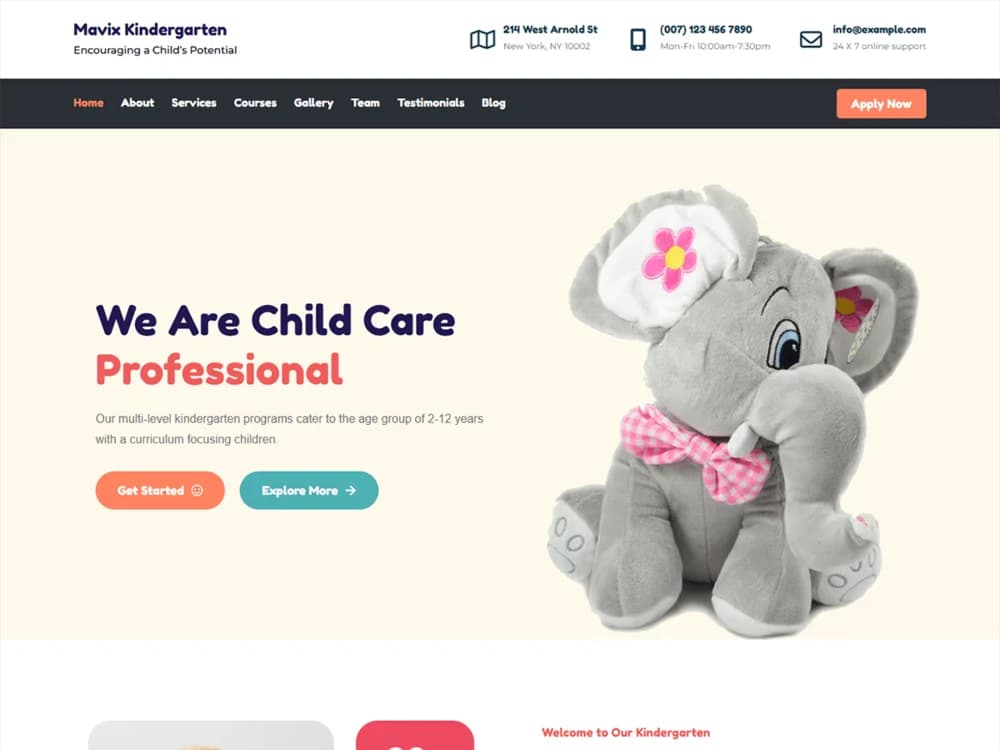This screenshot has width=1000, height=750.
Task: Click the smiley icon on Get Started
Action: click(197, 490)
